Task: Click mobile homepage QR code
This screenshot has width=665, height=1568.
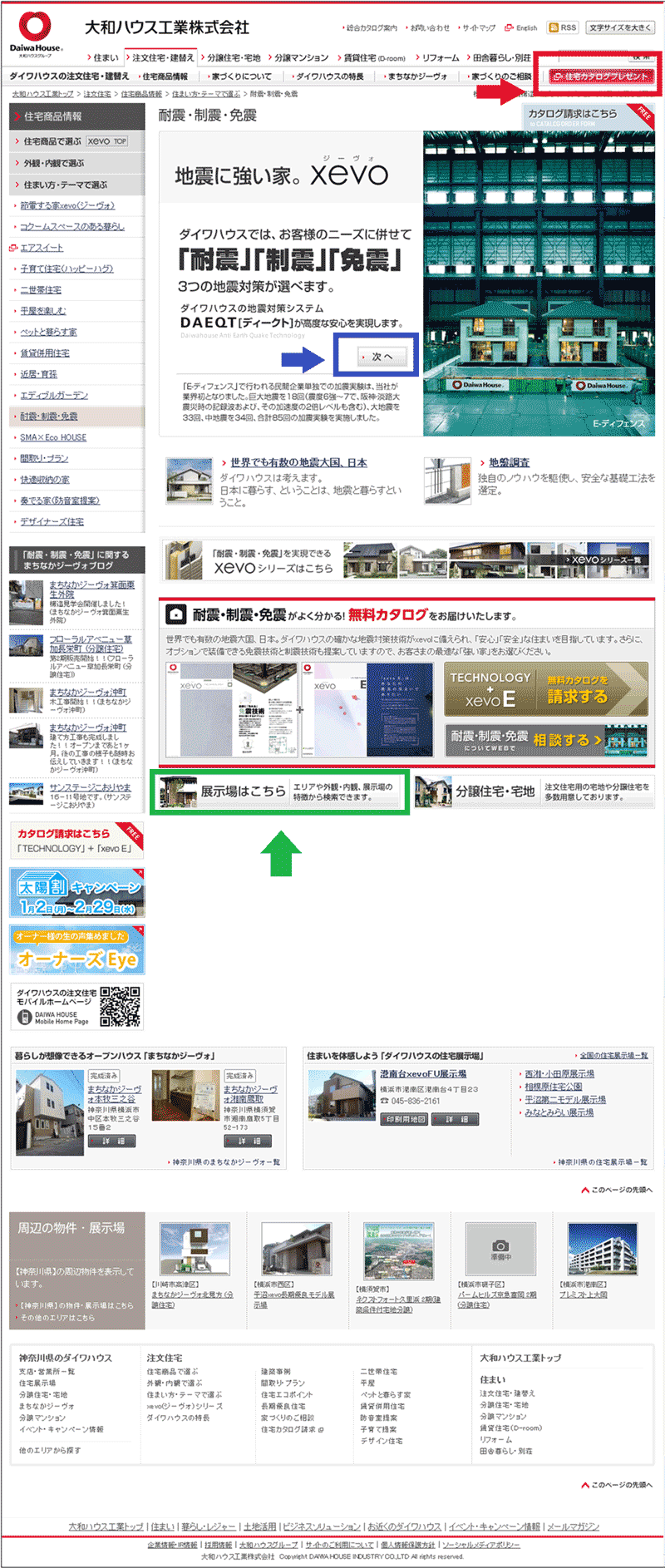Action: (x=121, y=1007)
